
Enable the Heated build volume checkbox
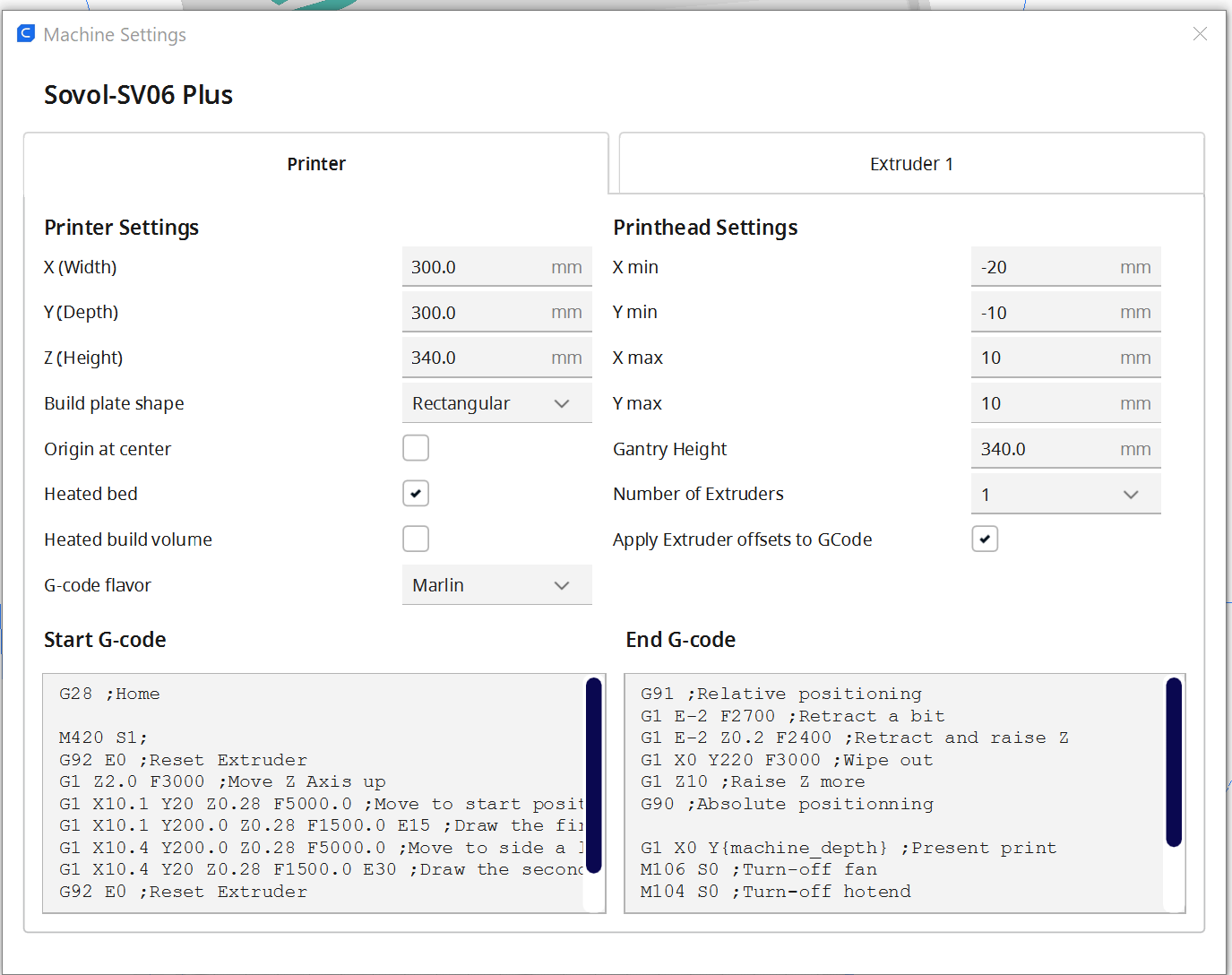(x=416, y=539)
